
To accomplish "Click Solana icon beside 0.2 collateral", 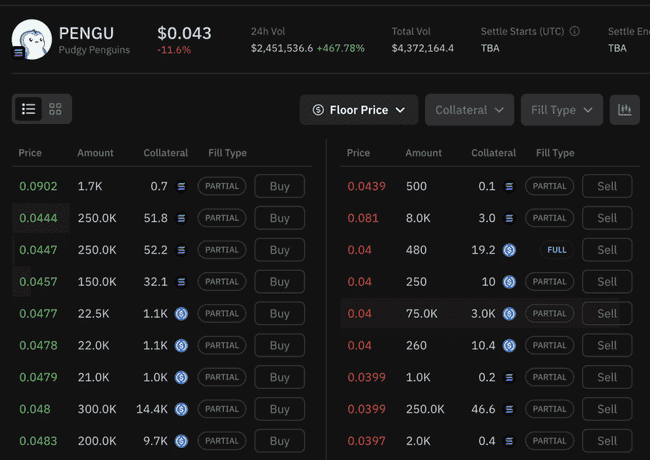I will point(509,378).
